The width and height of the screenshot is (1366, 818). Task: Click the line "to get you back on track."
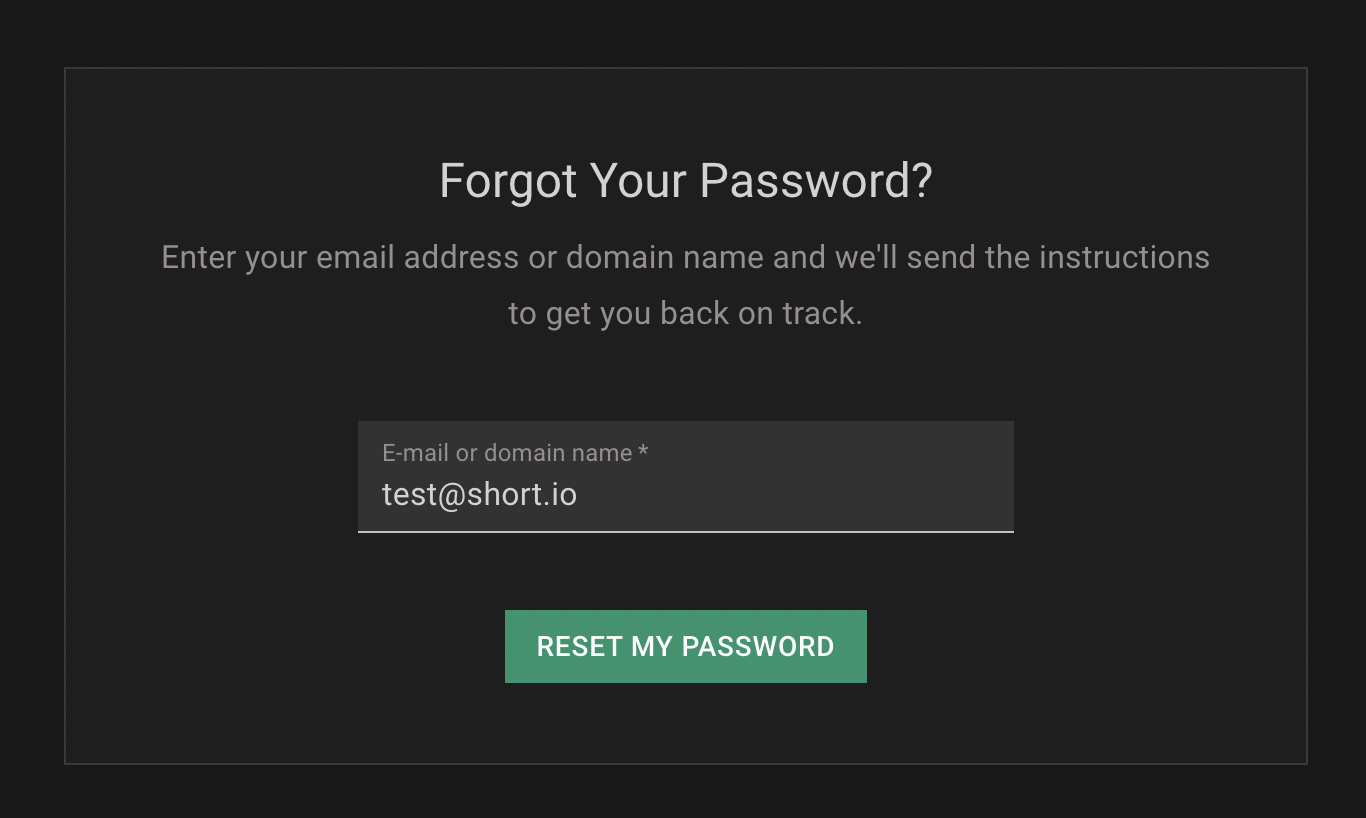[685, 313]
